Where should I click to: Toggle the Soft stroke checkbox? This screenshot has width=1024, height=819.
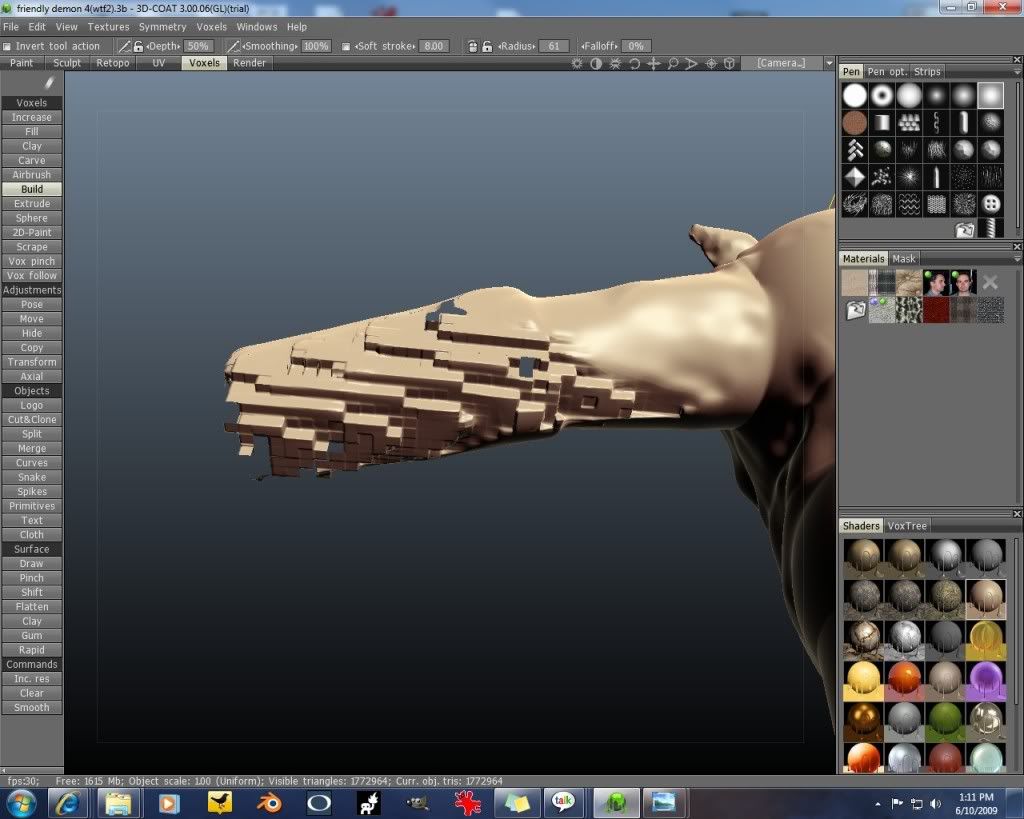click(x=346, y=46)
